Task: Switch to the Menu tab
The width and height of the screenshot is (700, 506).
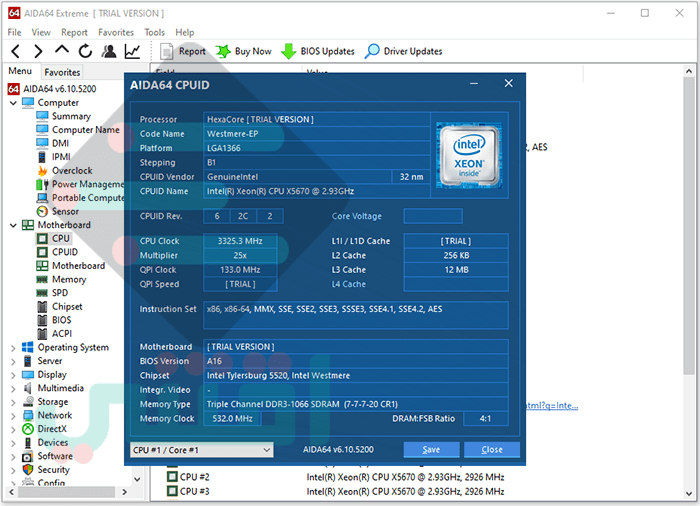Action: (20, 71)
